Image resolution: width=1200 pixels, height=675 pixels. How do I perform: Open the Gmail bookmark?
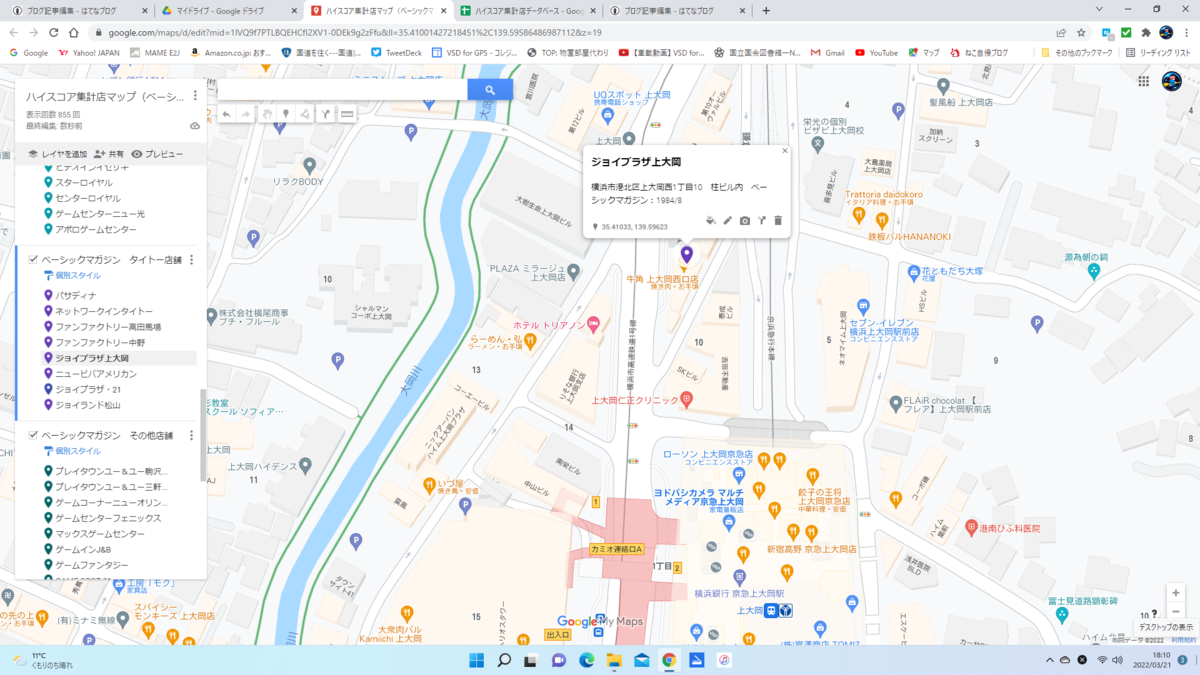[x=828, y=52]
